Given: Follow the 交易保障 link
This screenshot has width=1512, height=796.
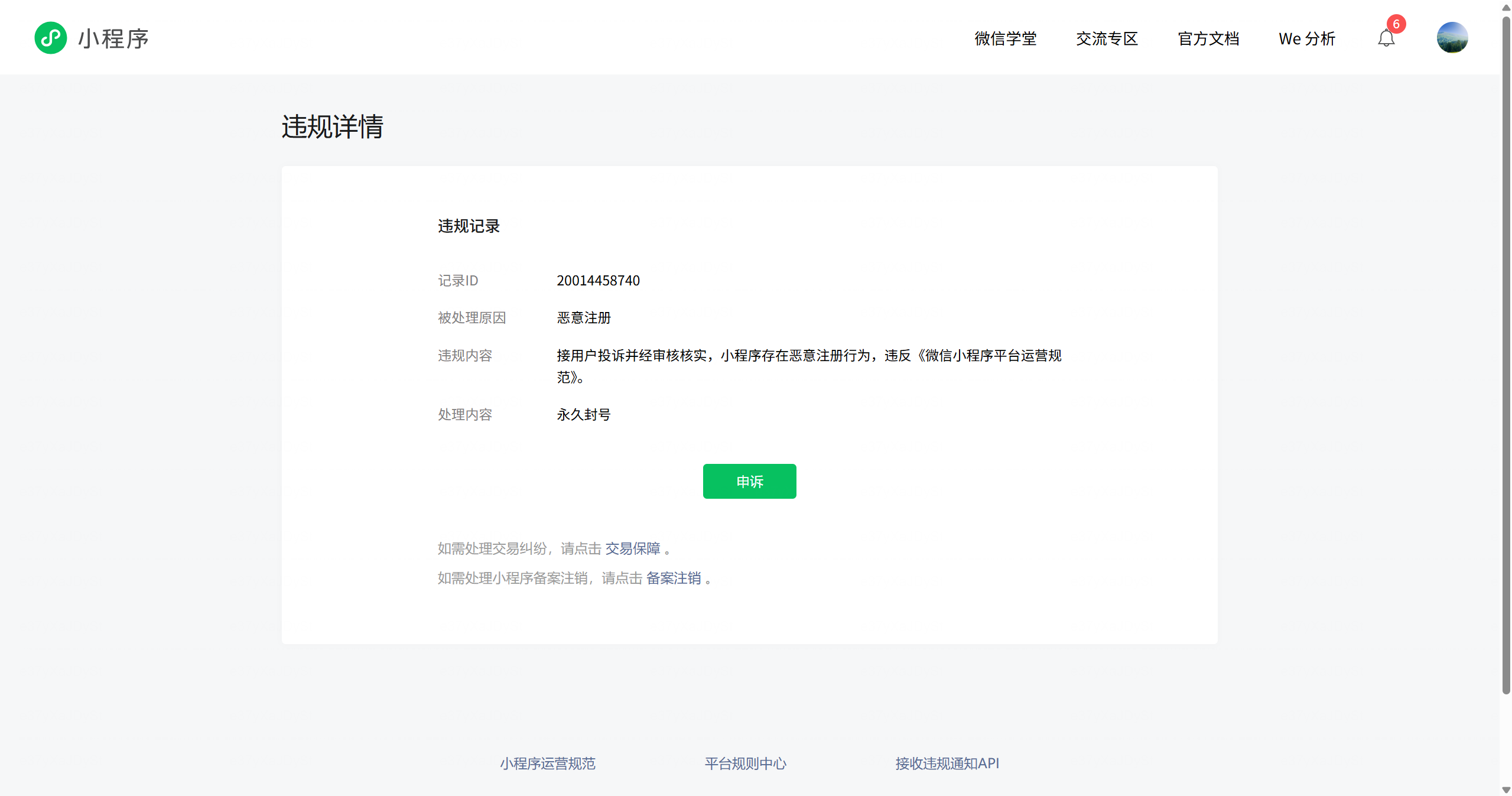Looking at the screenshot, I should (632, 548).
